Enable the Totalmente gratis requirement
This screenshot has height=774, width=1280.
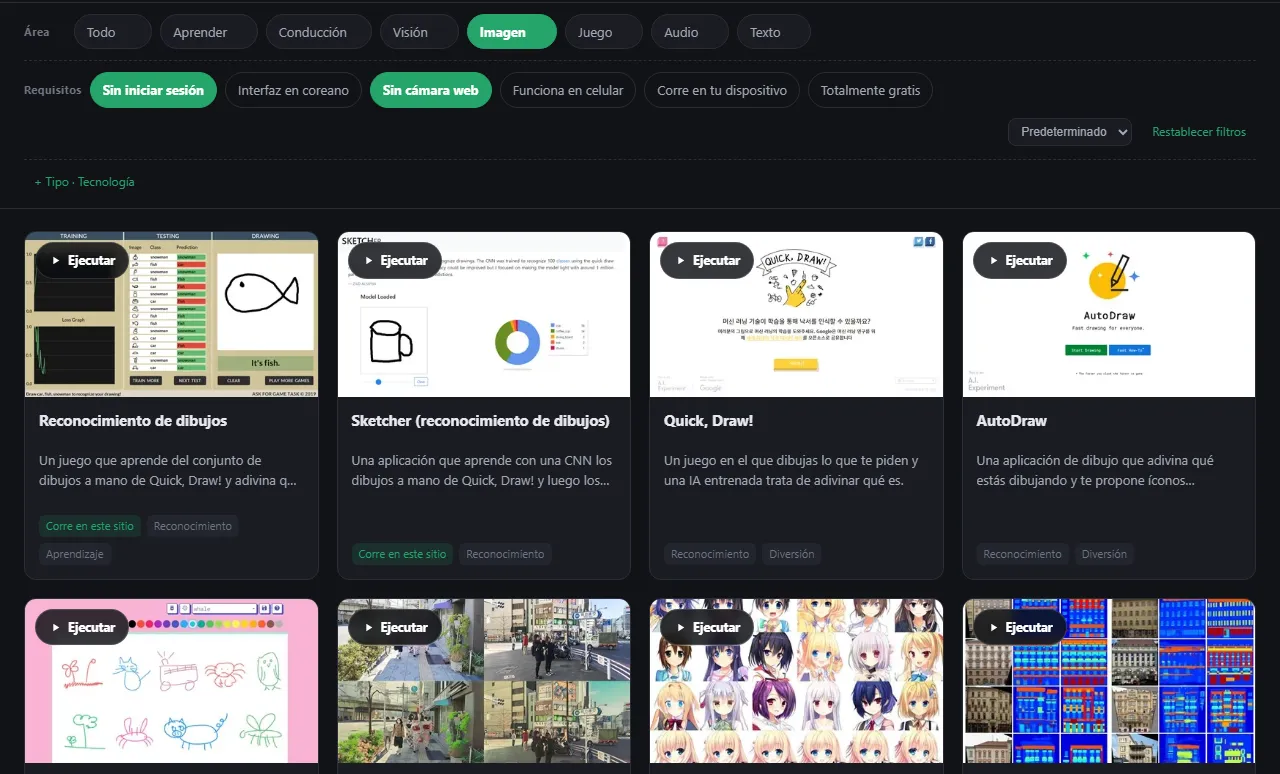870,90
